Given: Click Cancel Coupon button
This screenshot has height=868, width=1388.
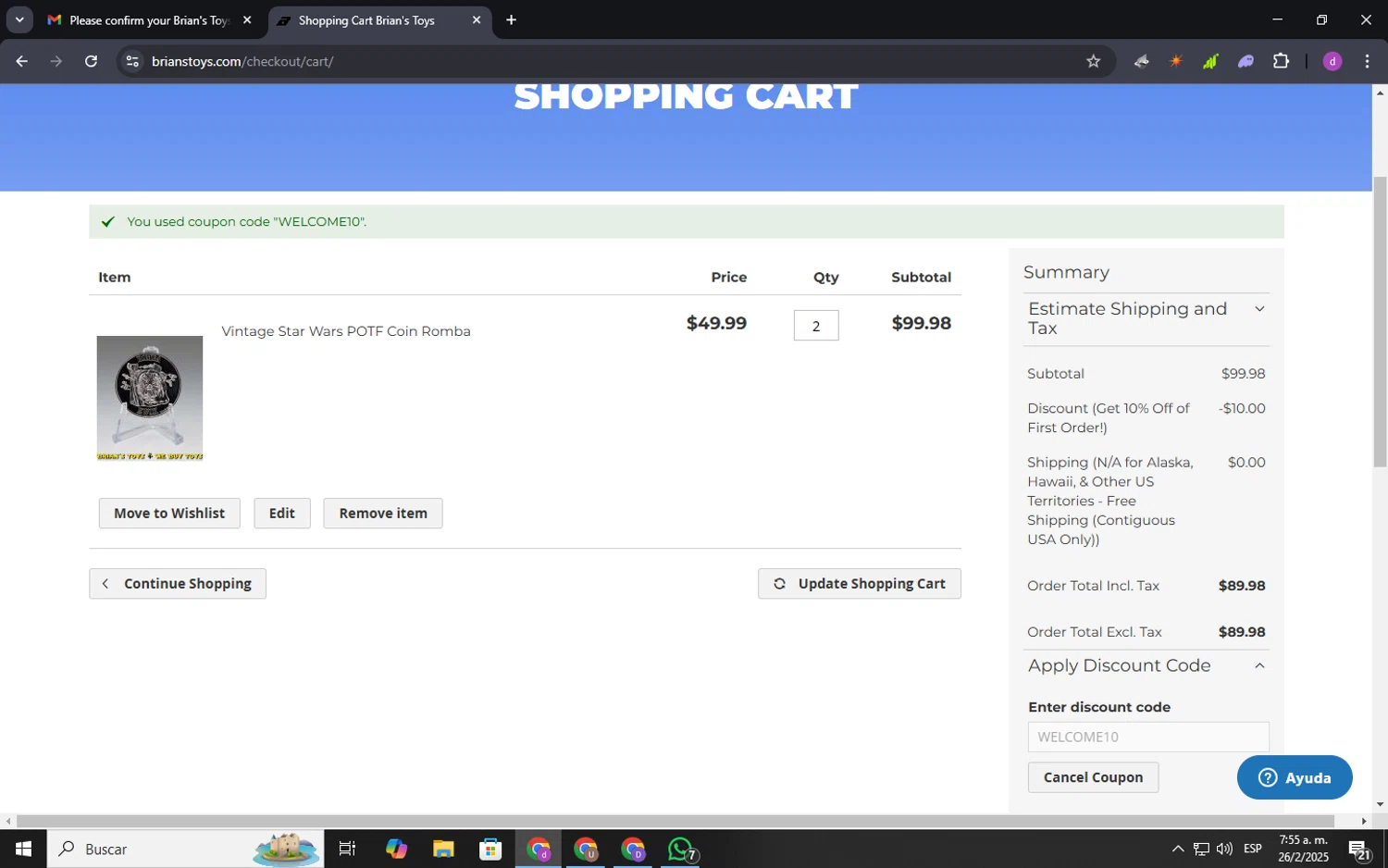Looking at the screenshot, I should (x=1094, y=777).
